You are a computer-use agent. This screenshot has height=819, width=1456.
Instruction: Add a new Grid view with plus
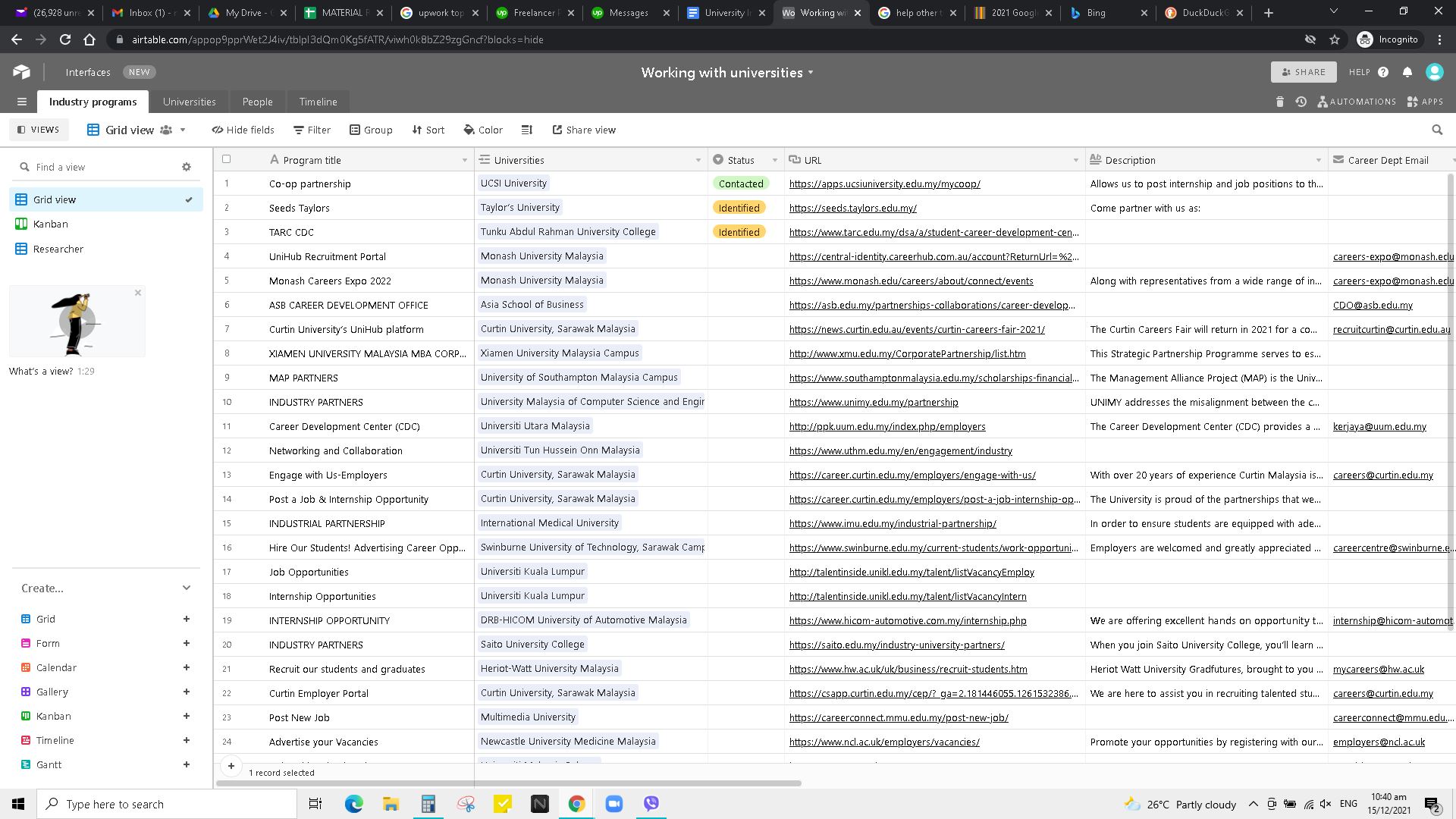187,619
